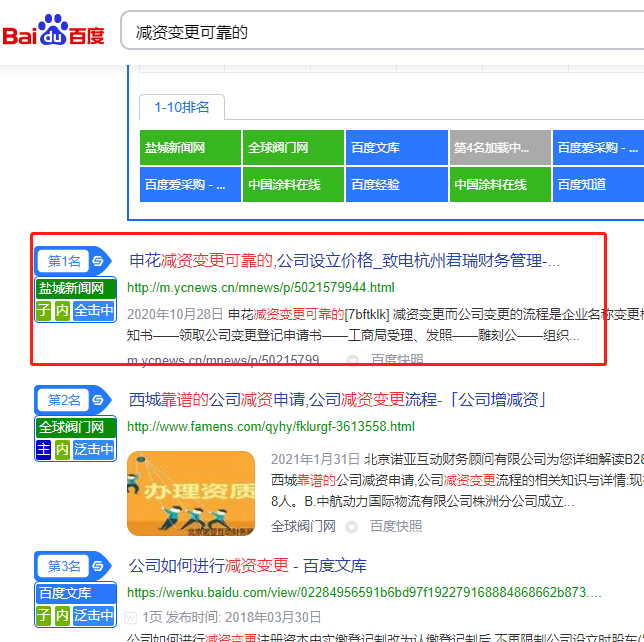Click the 百度文库 site label under 第3名
Image resolution: width=644 pixels, height=642 pixels.
click(x=76, y=593)
